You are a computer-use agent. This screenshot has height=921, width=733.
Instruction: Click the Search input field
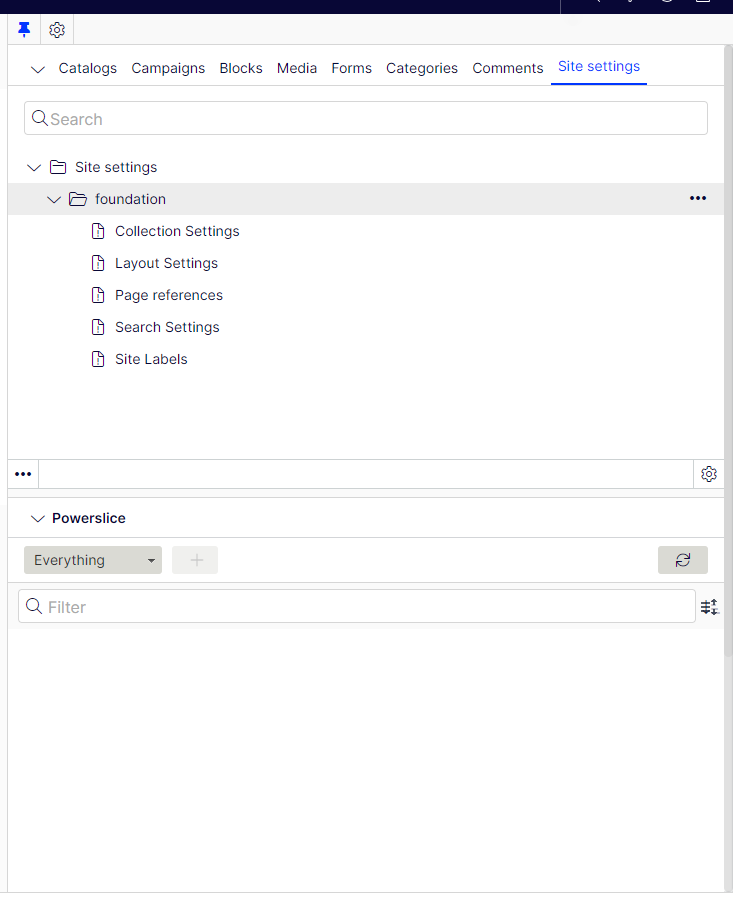[x=366, y=119]
